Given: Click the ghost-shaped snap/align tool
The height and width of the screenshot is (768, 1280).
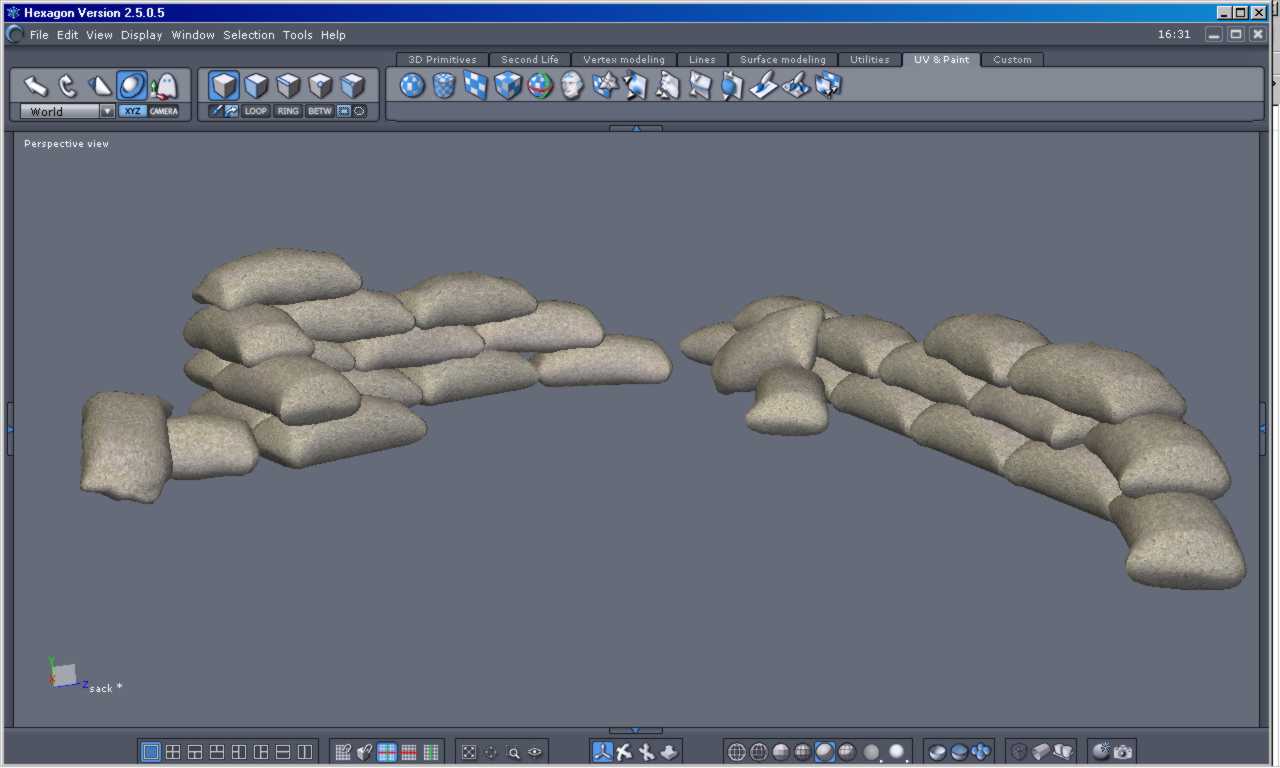Looking at the screenshot, I should coord(164,86).
